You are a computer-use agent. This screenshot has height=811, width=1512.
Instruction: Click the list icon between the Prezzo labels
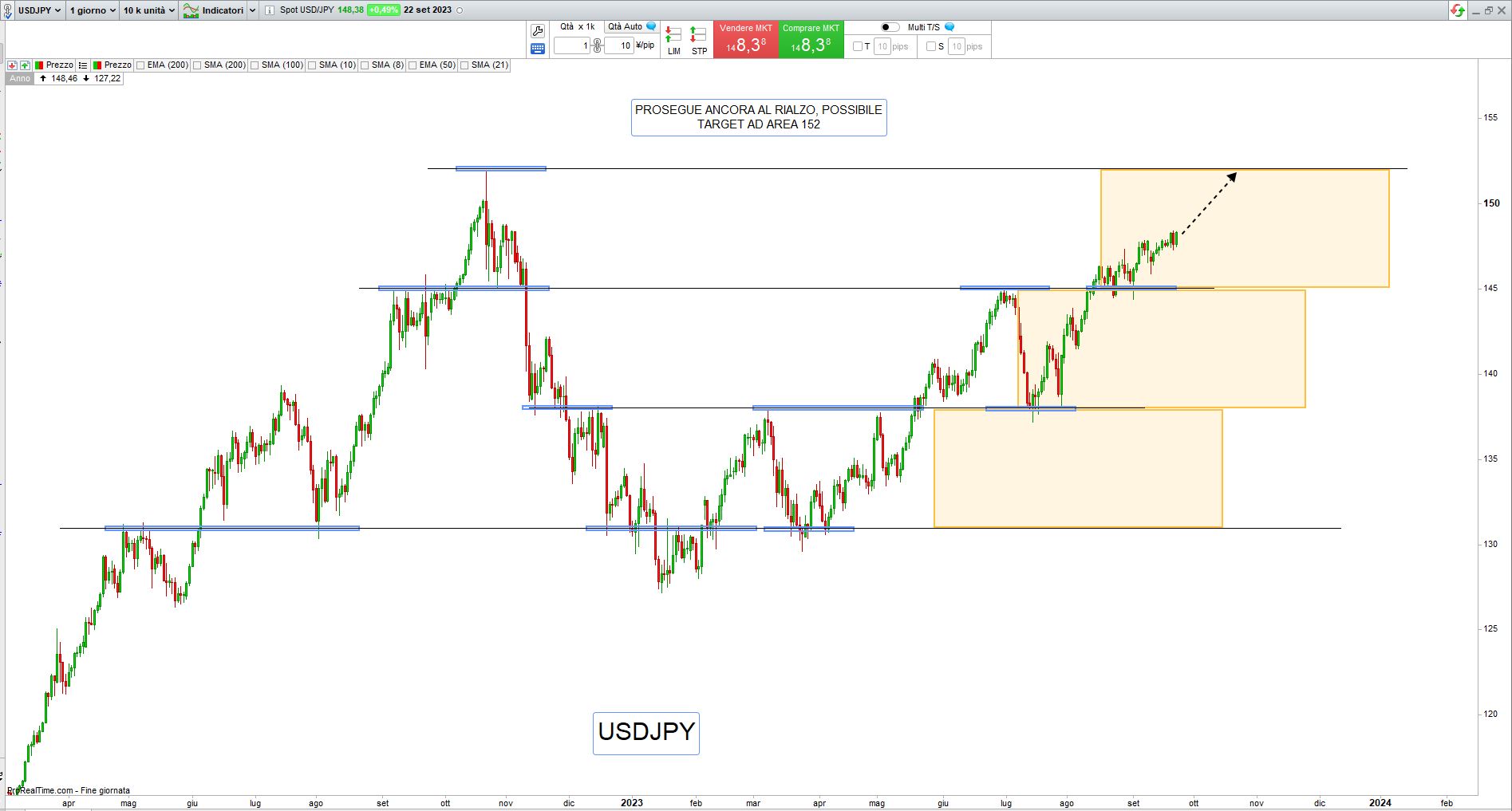[x=83, y=65]
